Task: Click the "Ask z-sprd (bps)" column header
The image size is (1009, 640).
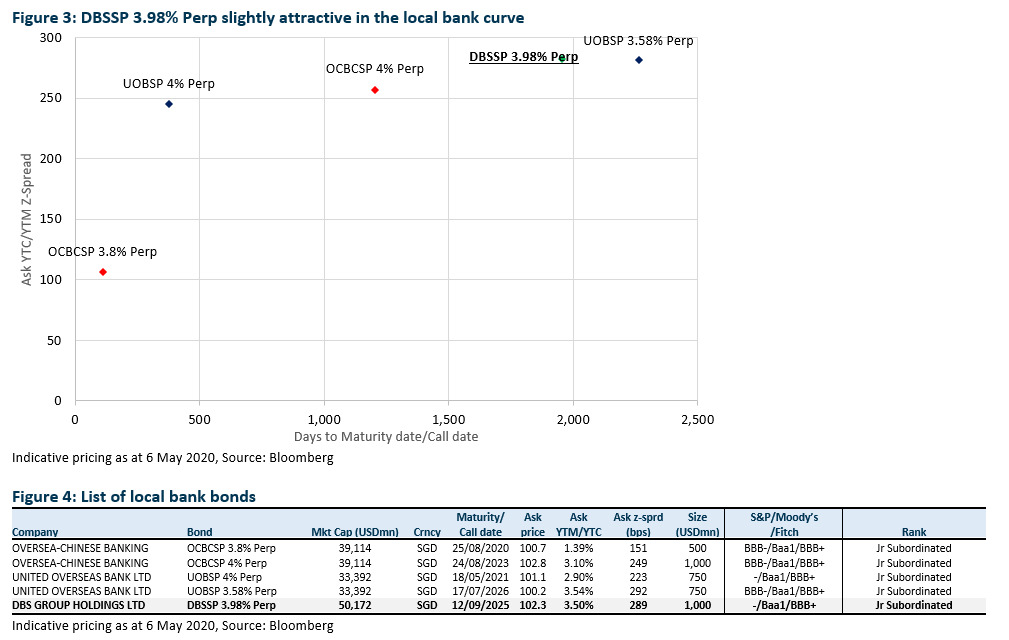Action: click(x=638, y=524)
